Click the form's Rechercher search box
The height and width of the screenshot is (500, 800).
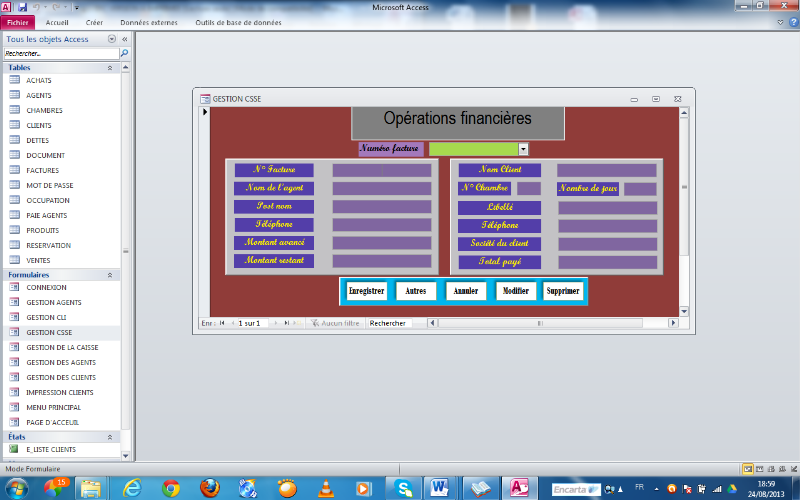coord(390,323)
